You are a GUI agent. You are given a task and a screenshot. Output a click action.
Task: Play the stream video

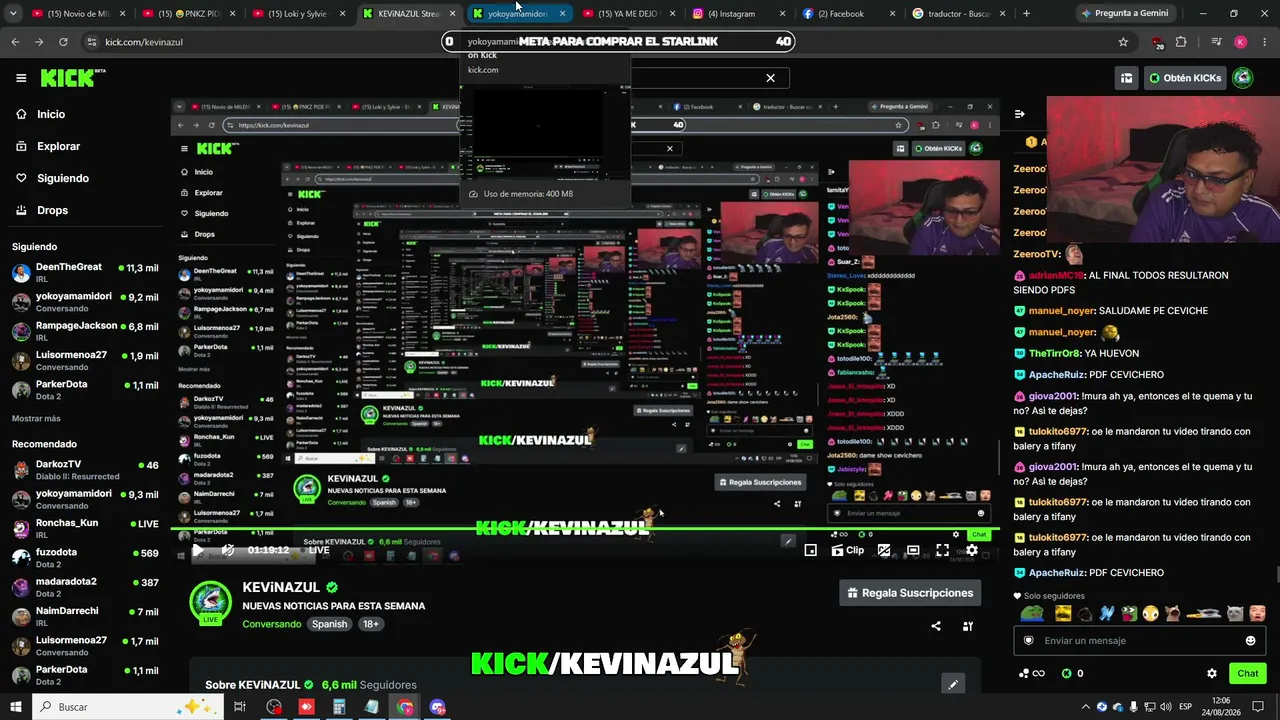(x=198, y=550)
